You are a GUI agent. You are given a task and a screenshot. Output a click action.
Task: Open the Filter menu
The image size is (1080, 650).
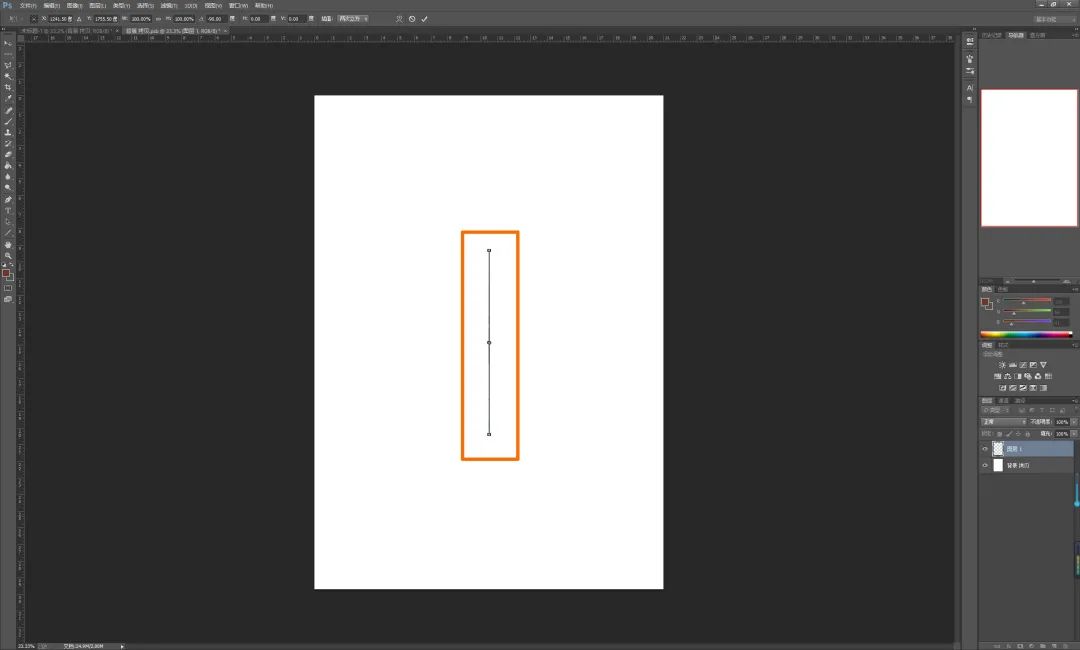(169, 6)
